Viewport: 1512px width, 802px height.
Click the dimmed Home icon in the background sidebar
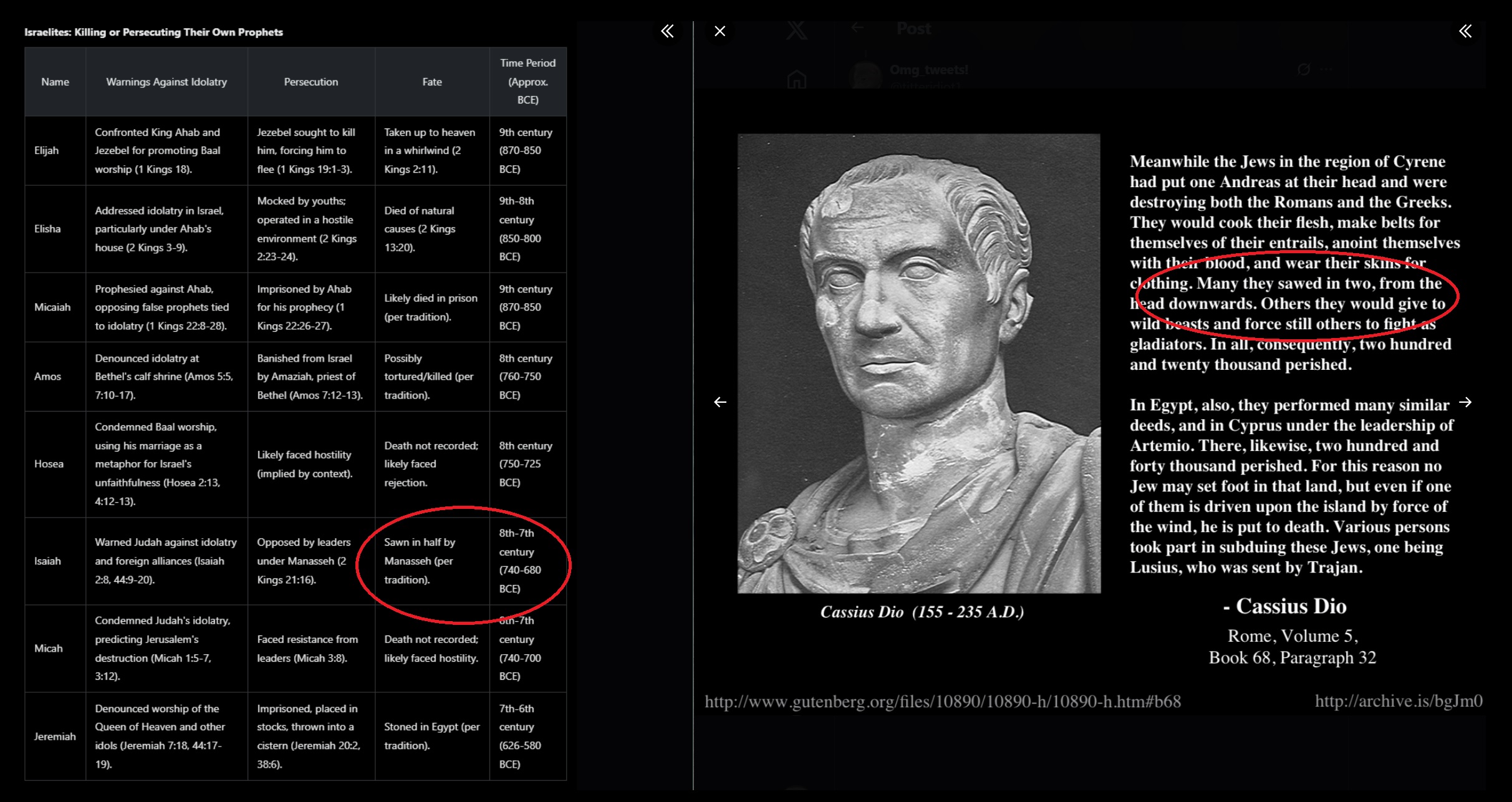[797, 79]
